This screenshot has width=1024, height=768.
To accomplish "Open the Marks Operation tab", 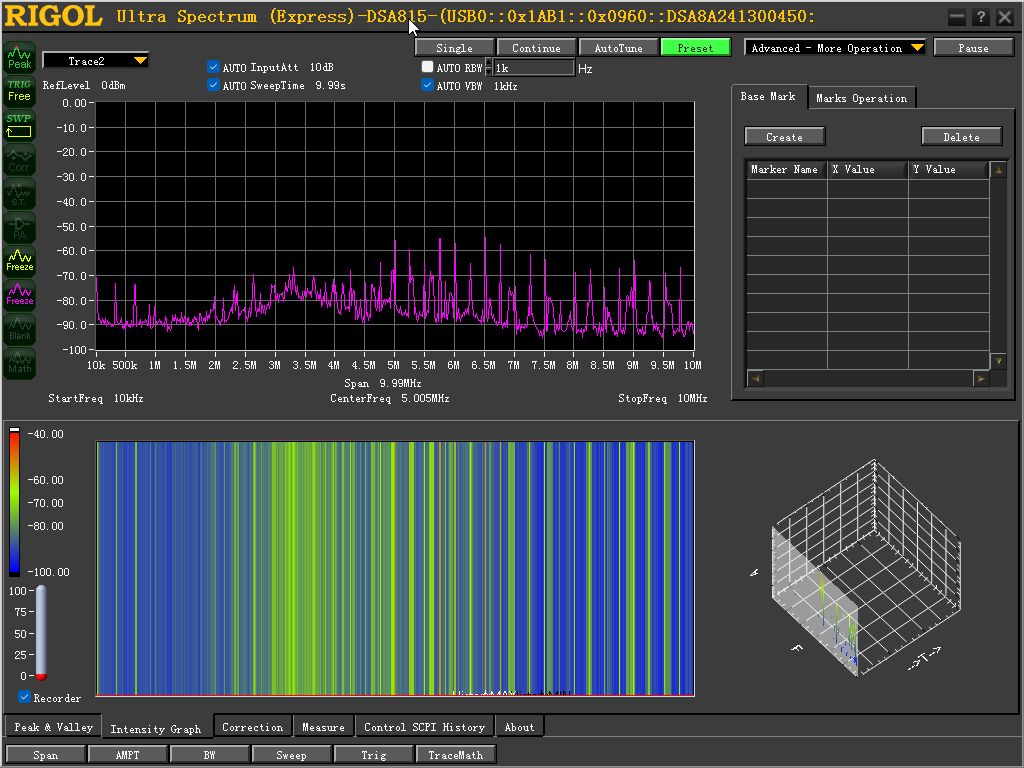I will [861, 98].
